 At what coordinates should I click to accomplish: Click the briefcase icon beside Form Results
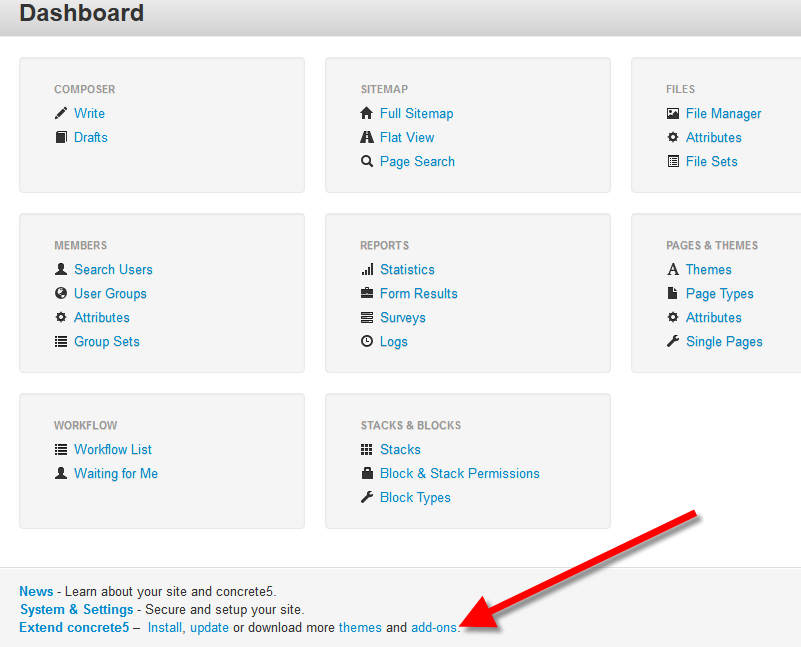[367, 294]
